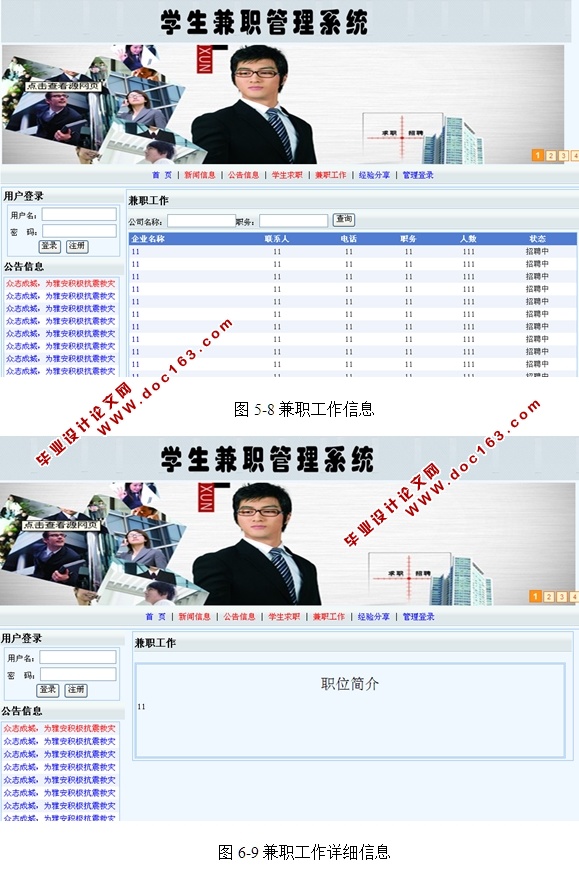Select banner slide 2 in lower page
The width and height of the screenshot is (579, 871).
(x=548, y=597)
